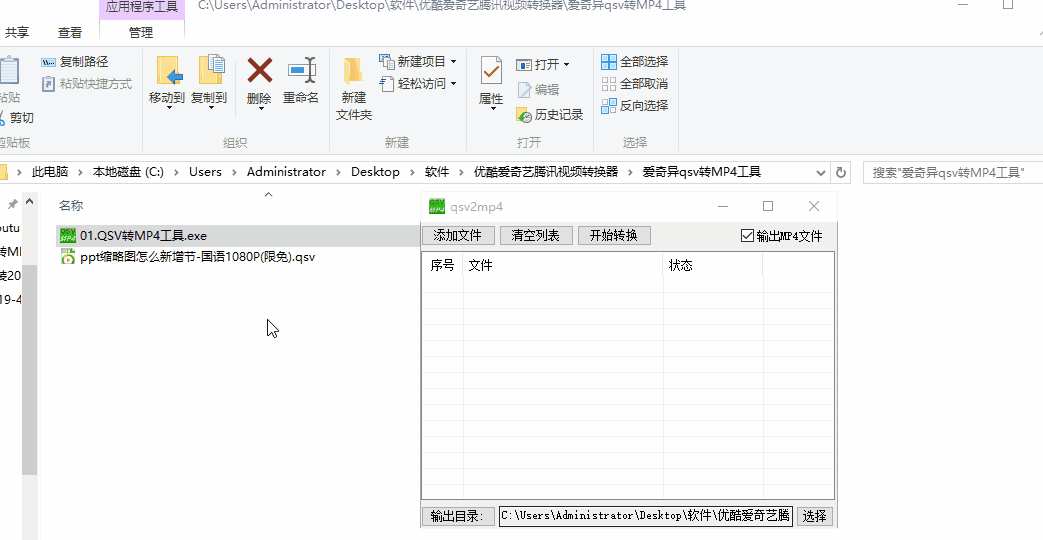Open the View (查看) ribbon tab

coord(70,32)
